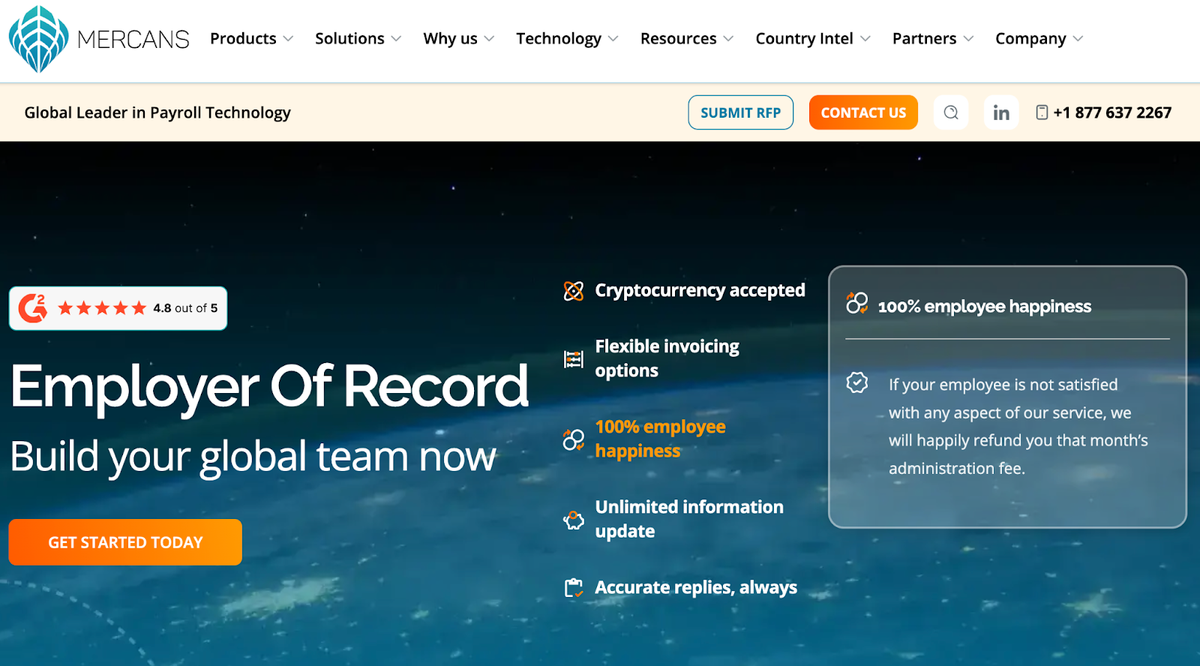The height and width of the screenshot is (666, 1200).
Task: Click the Flexible invoicing options icon
Action: (573, 359)
